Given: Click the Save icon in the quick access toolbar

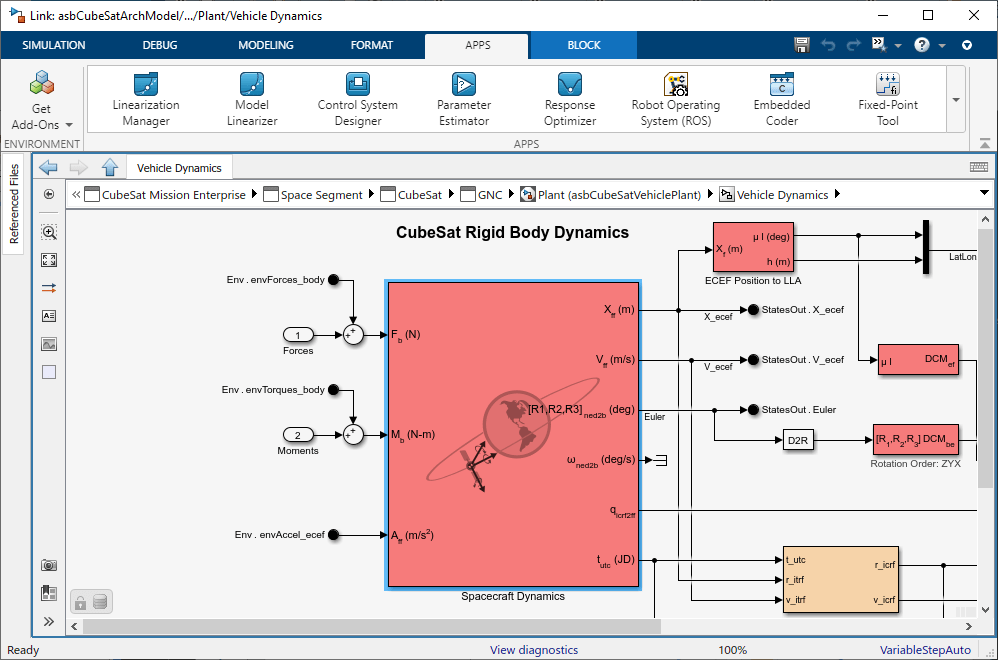Looking at the screenshot, I should [x=801, y=45].
